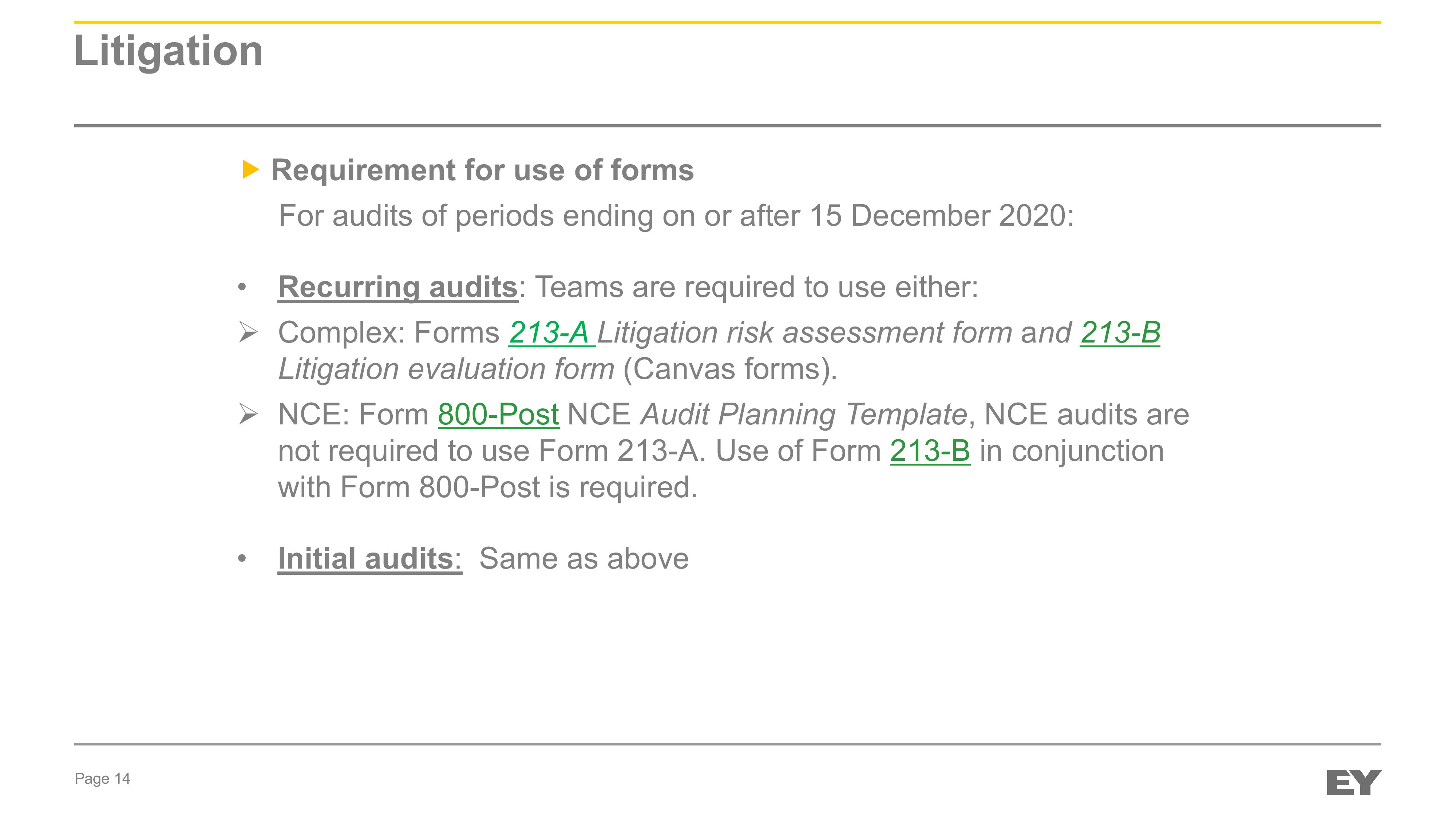
Task: Click the 'For audits of periods ending' line
Action: 676,216
